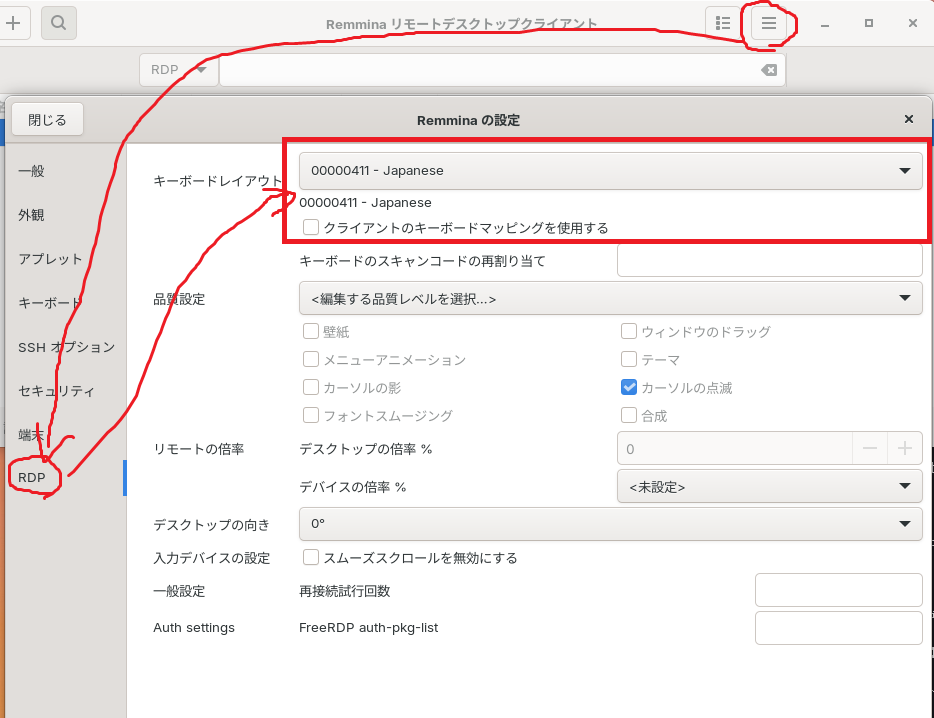Click the リモートの倍率 label
Viewport: 934px width, 718px height.
198,449
